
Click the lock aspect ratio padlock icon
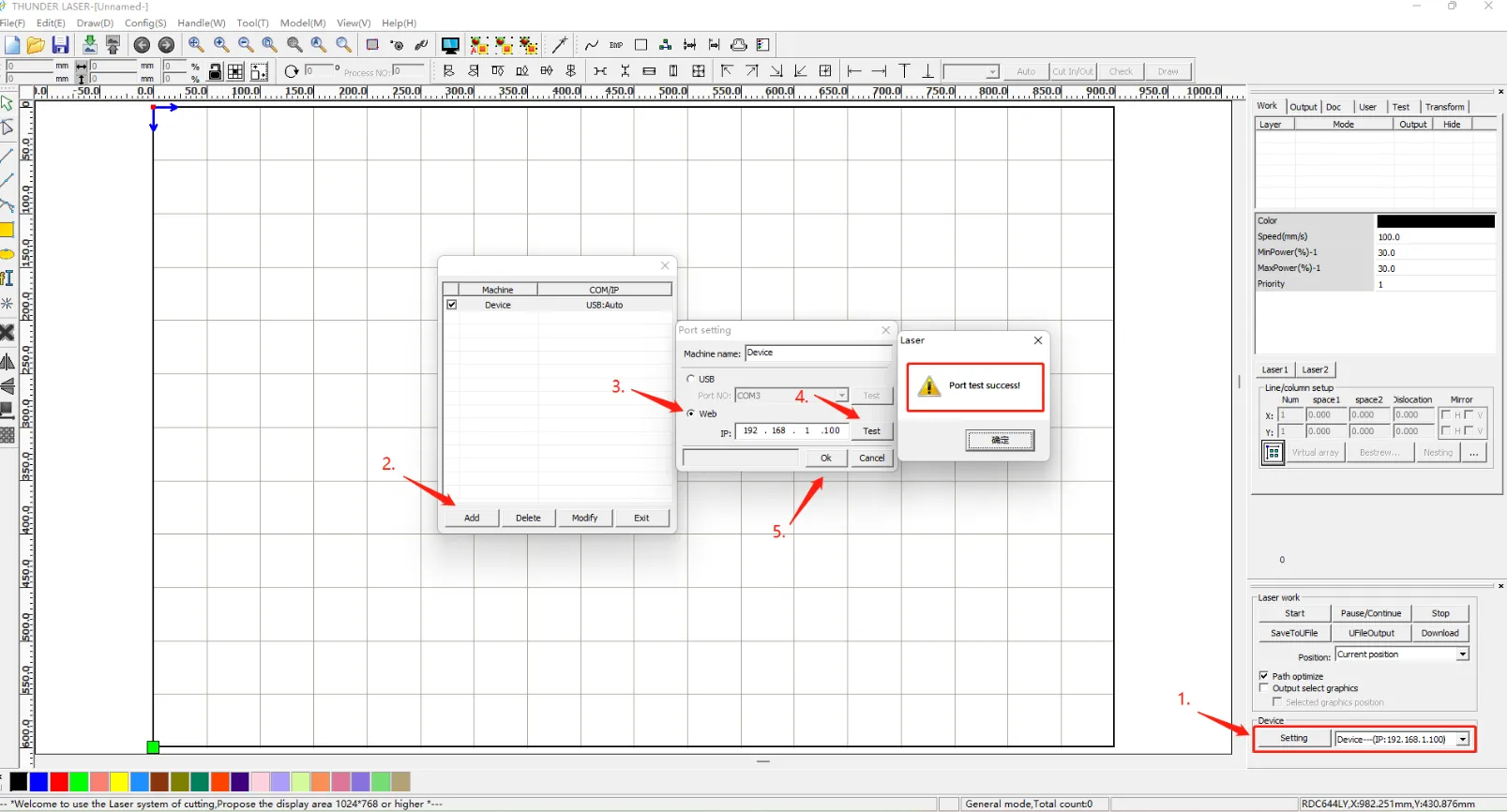216,71
